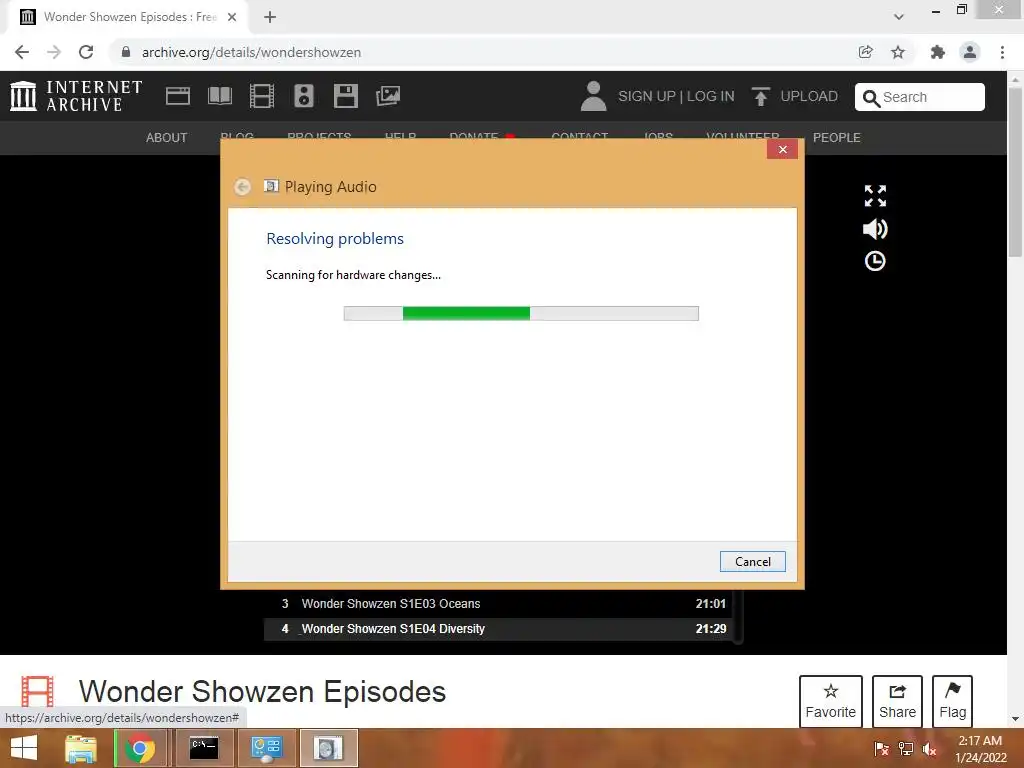Flag this item button
Screen dimensions: 1024x768
(952, 701)
